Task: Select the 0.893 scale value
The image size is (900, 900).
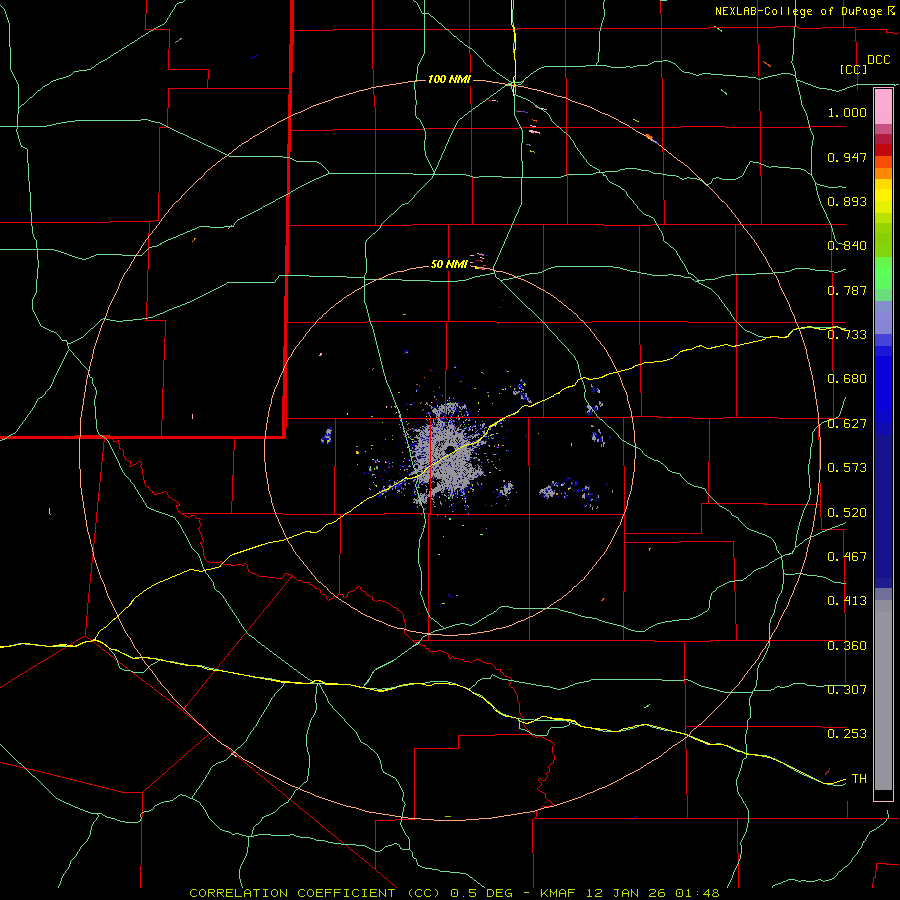Action: click(847, 201)
